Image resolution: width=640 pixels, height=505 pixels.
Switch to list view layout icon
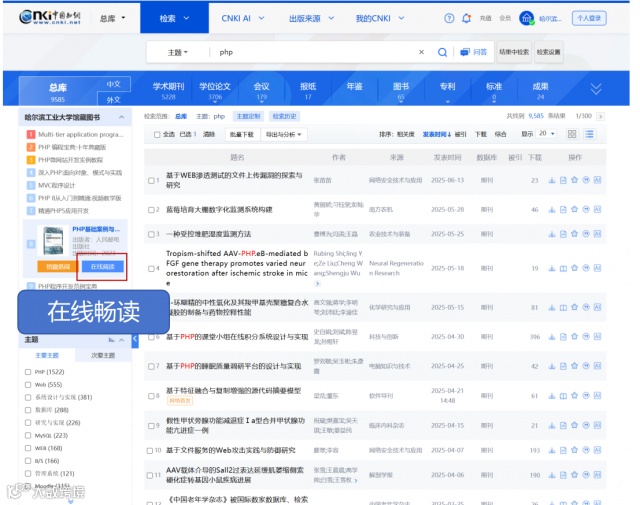(589, 134)
